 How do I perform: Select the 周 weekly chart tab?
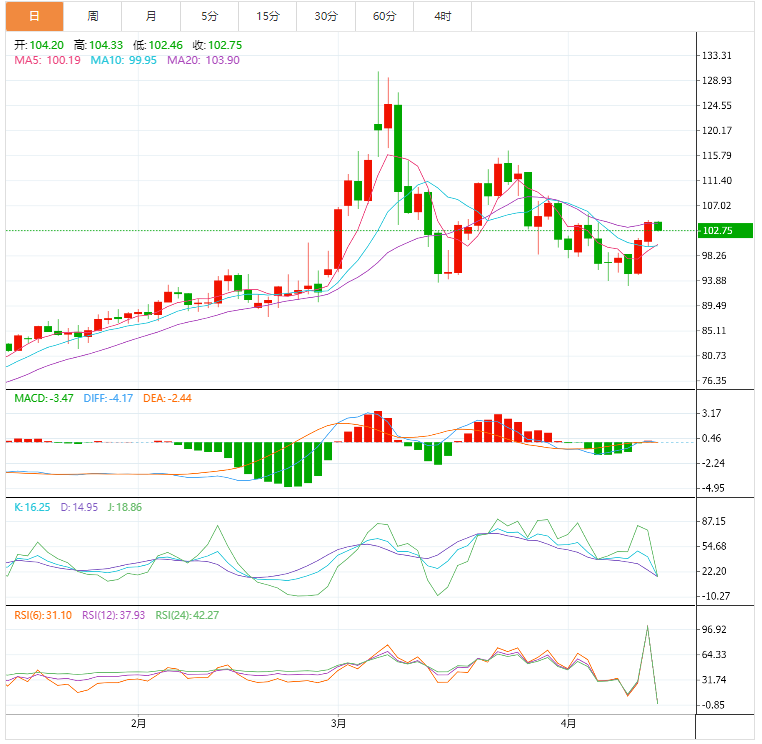point(92,16)
